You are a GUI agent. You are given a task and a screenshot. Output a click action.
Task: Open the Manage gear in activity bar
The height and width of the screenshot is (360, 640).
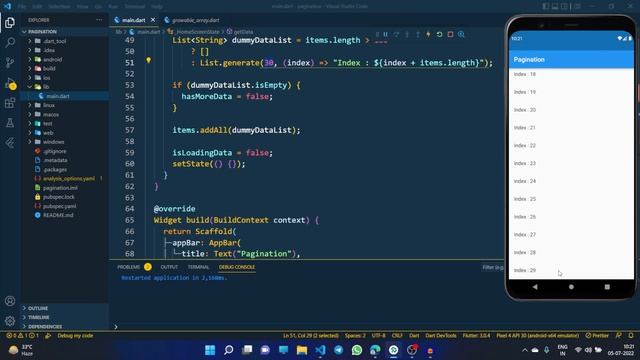(10, 321)
